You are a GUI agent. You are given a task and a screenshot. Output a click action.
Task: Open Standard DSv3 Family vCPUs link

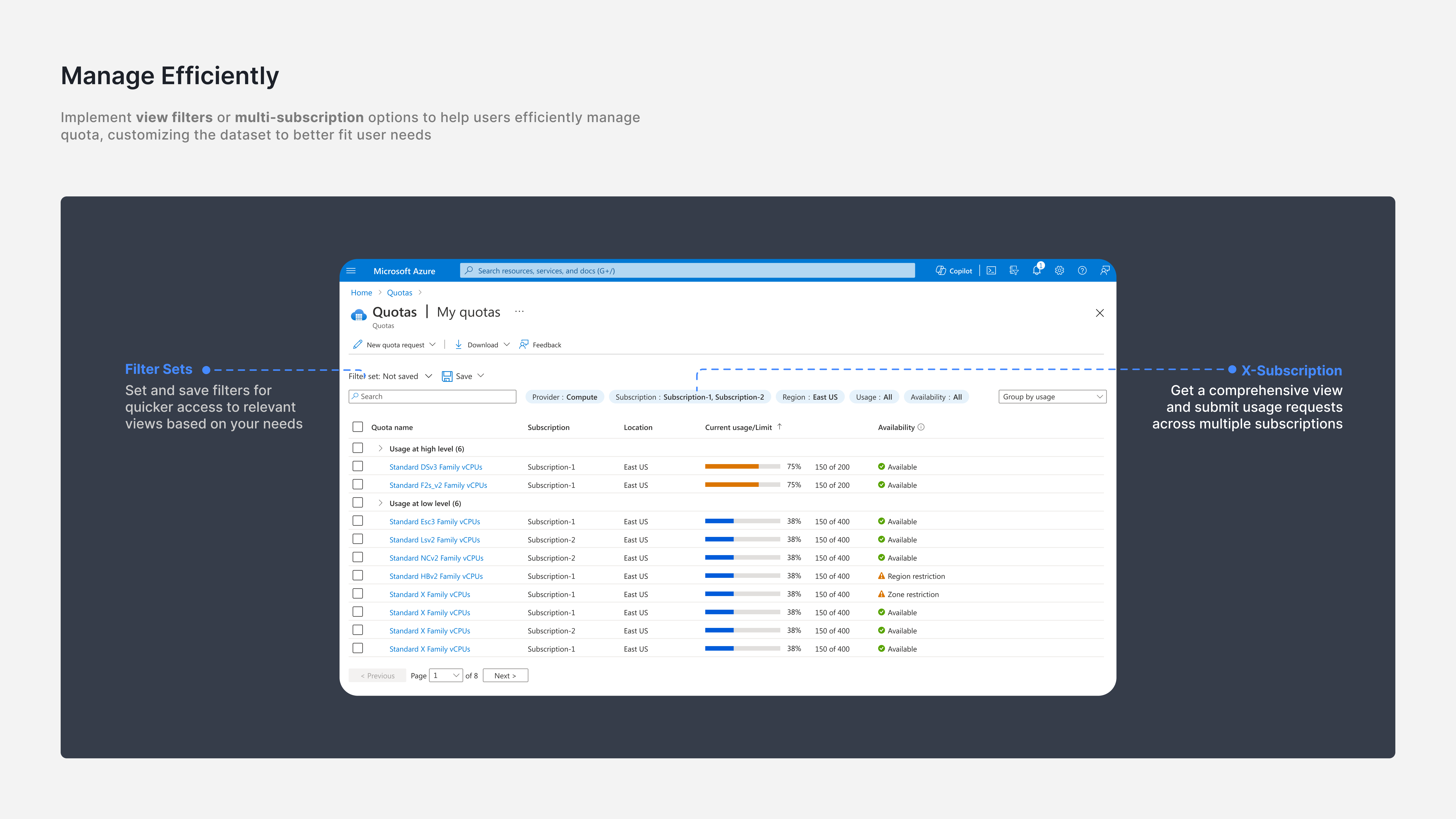point(436,467)
